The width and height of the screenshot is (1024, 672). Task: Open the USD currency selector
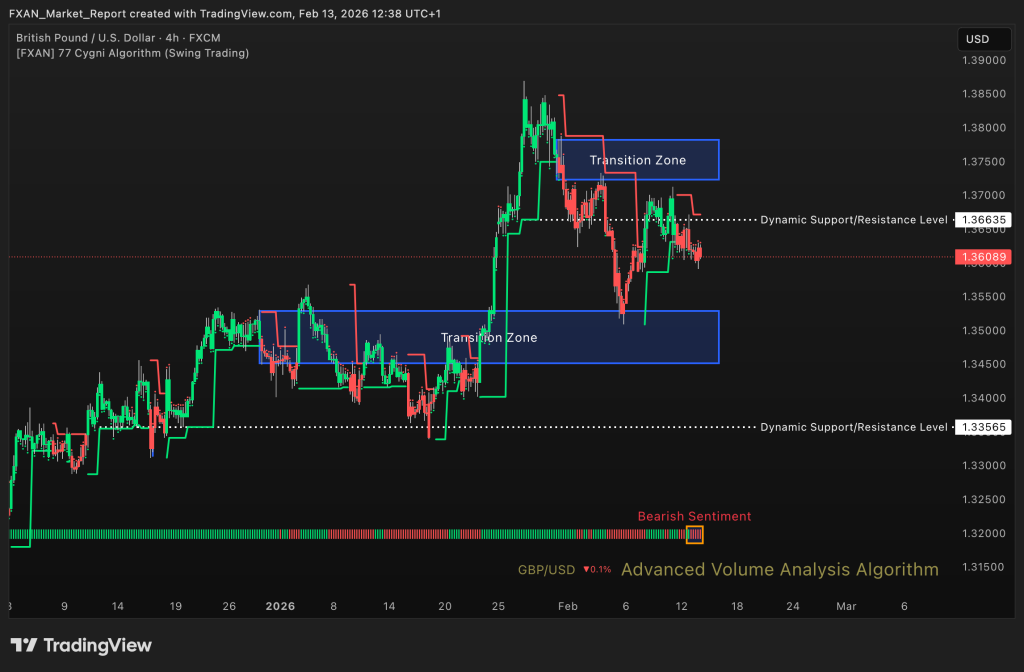(x=976, y=39)
